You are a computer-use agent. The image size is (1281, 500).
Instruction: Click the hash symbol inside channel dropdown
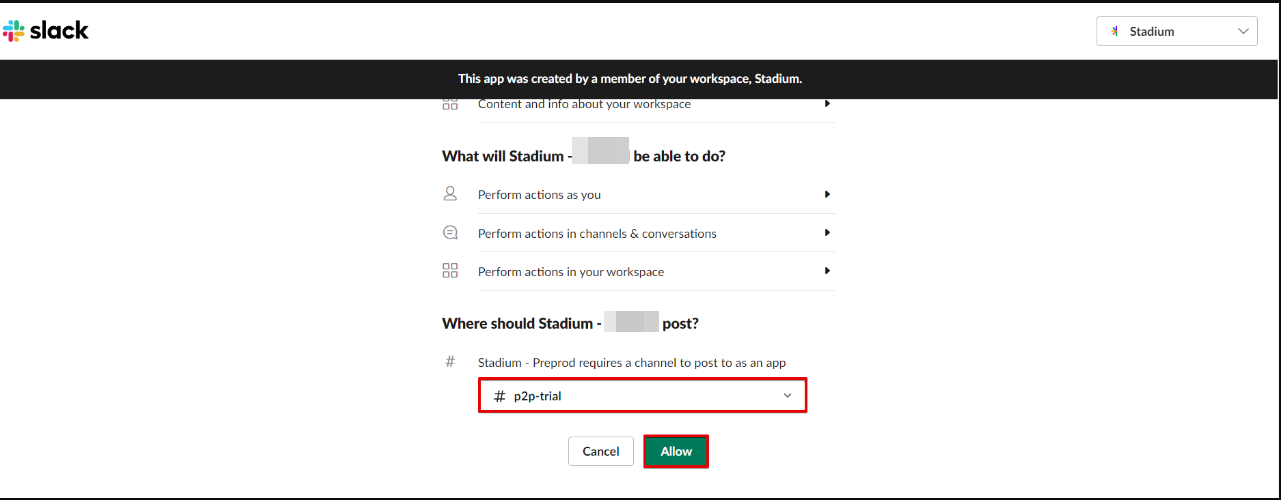(x=500, y=396)
